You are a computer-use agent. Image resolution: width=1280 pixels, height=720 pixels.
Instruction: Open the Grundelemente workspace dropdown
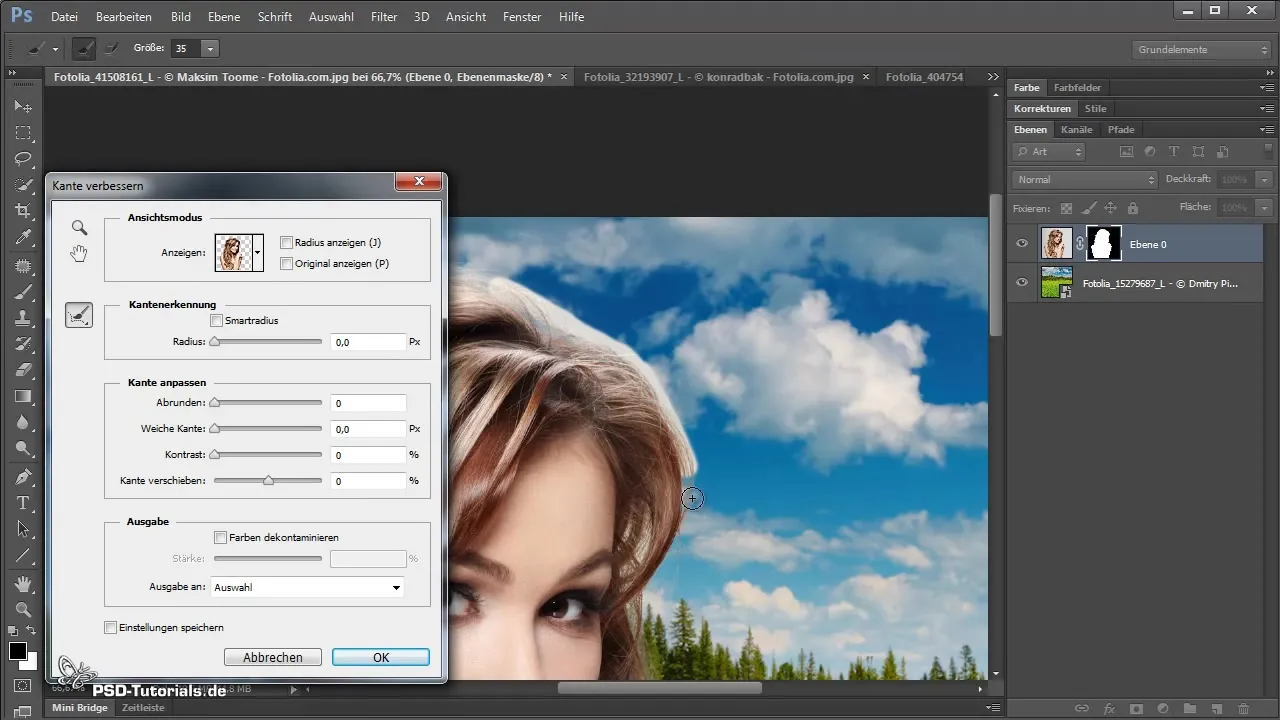[x=1202, y=49]
